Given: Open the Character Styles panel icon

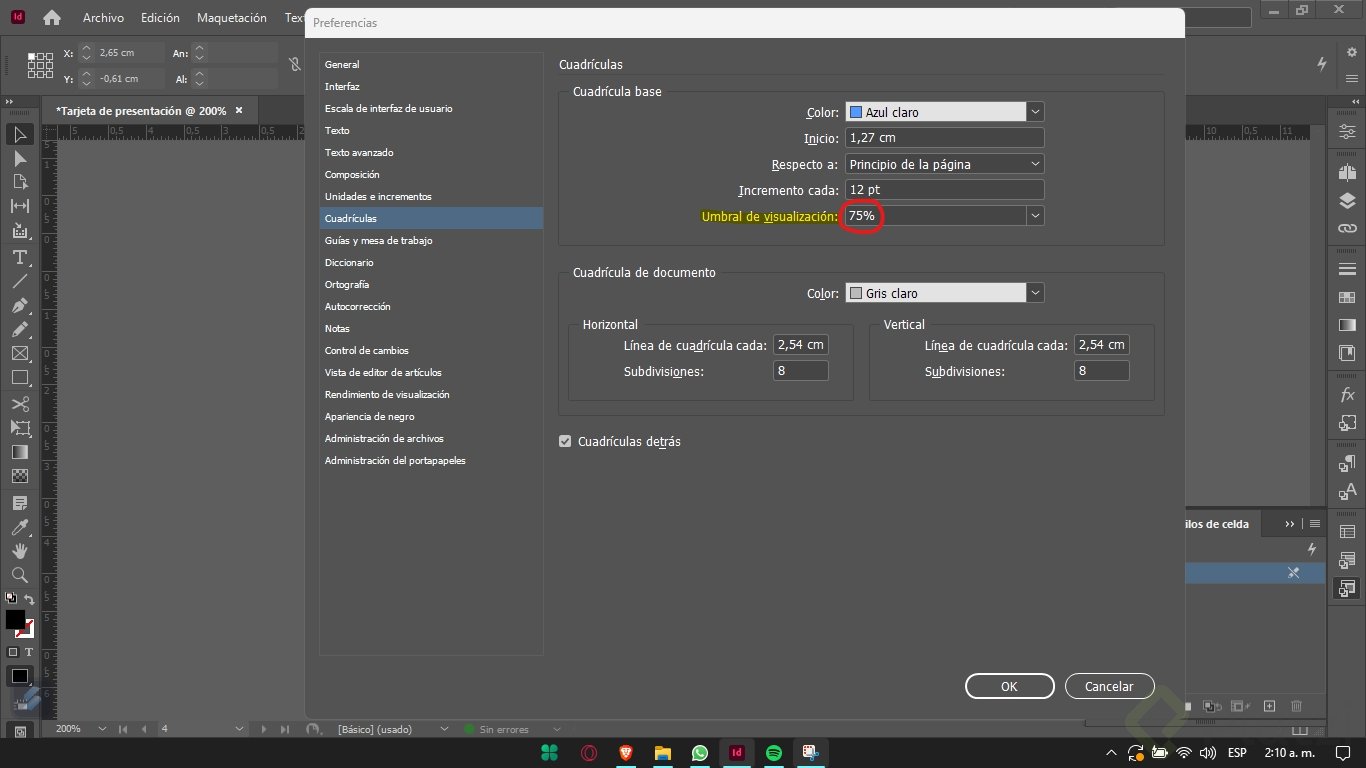Looking at the screenshot, I should [1347, 491].
